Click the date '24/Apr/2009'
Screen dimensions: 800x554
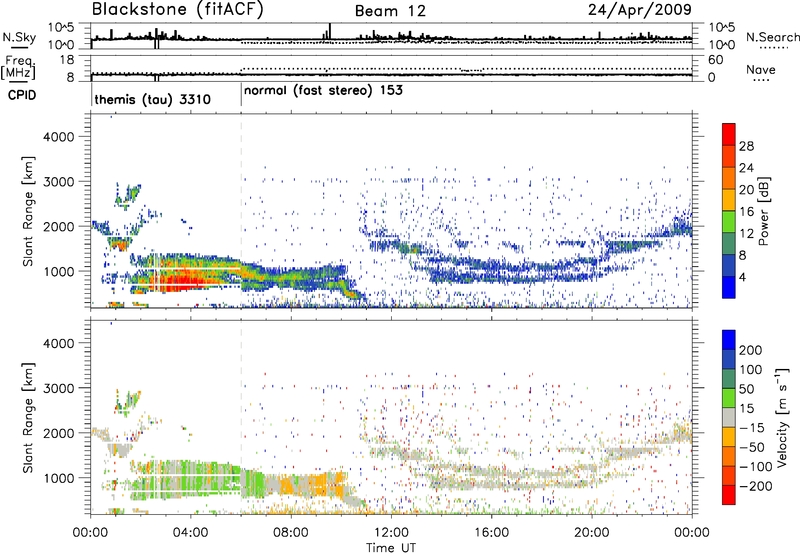tap(640, 10)
